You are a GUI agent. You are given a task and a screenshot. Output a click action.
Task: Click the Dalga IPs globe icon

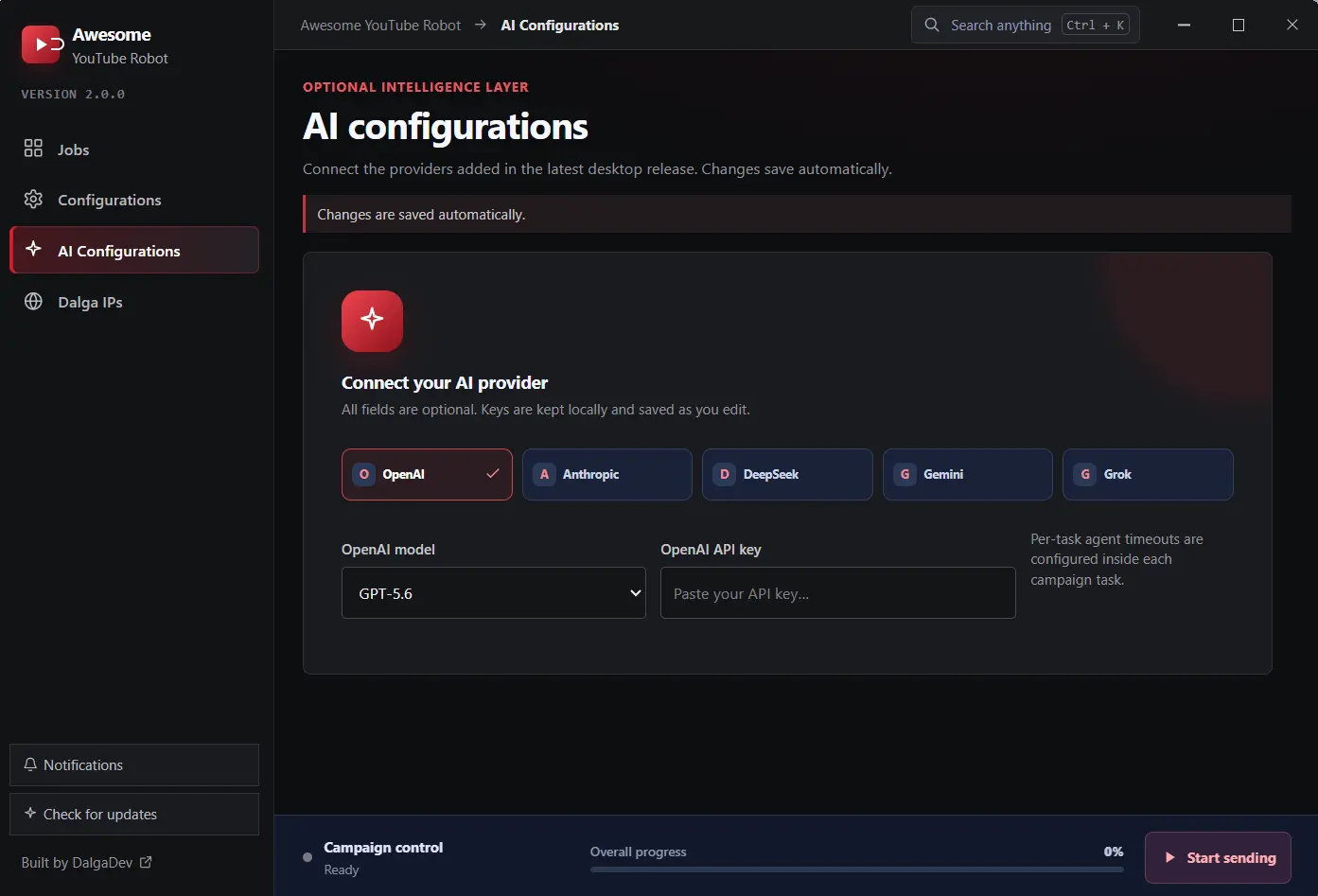pyautogui.click(x=33, y=302)
